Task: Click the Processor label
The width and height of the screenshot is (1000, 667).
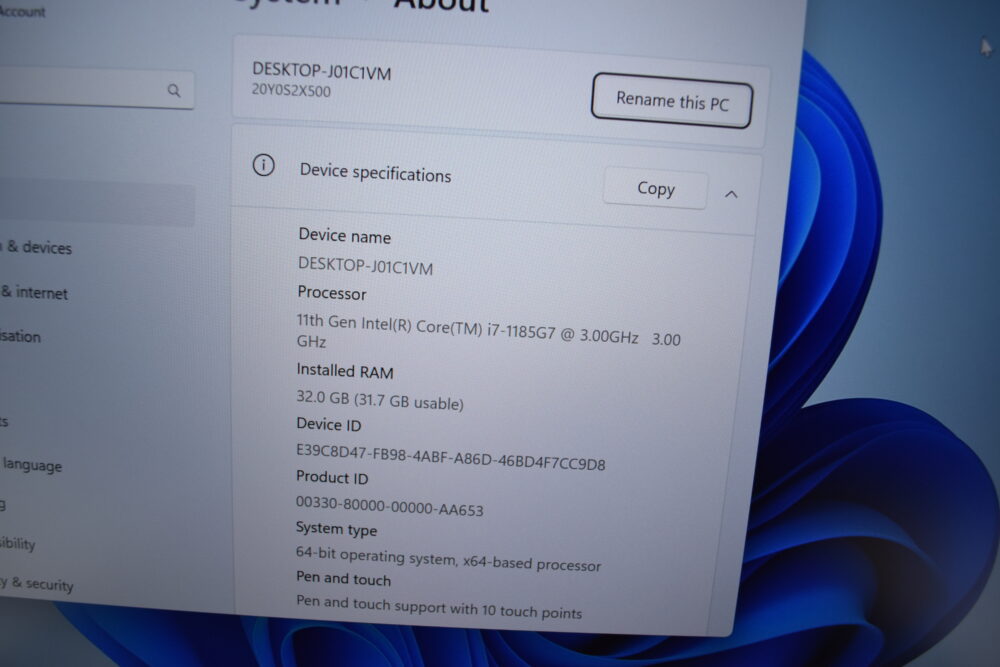Action: (332, 293)
